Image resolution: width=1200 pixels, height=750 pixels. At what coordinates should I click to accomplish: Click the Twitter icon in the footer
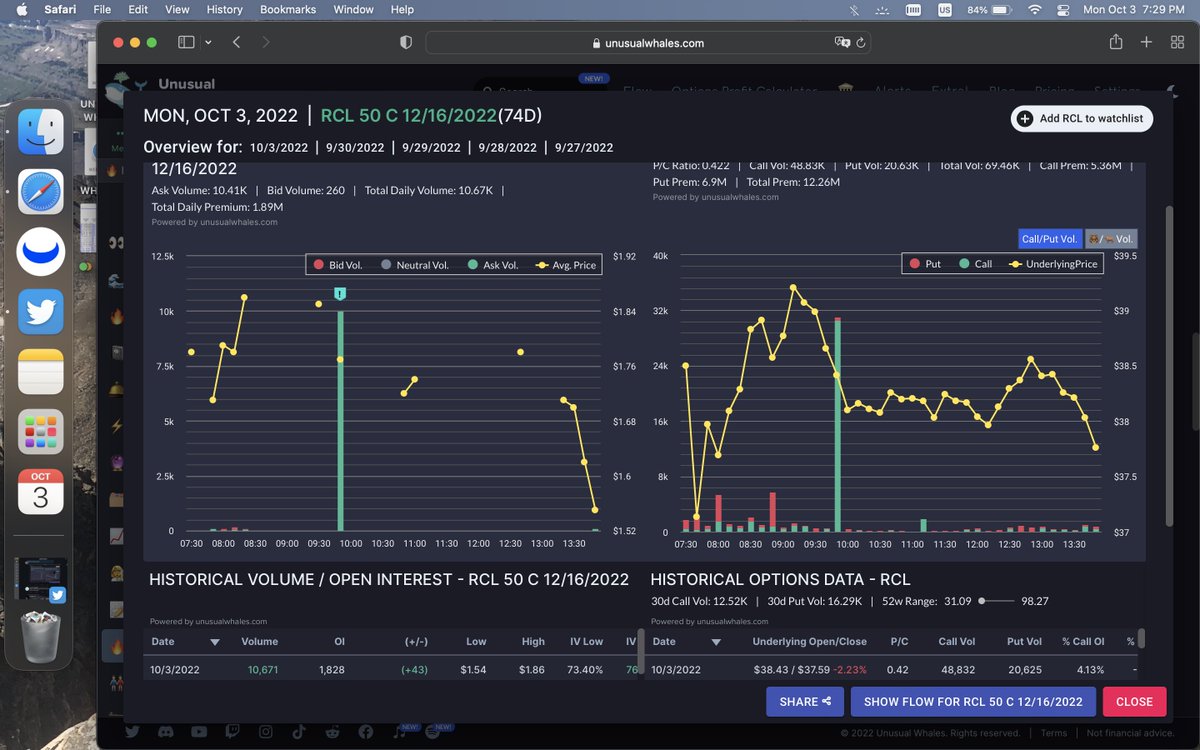(x=132, y=731)
